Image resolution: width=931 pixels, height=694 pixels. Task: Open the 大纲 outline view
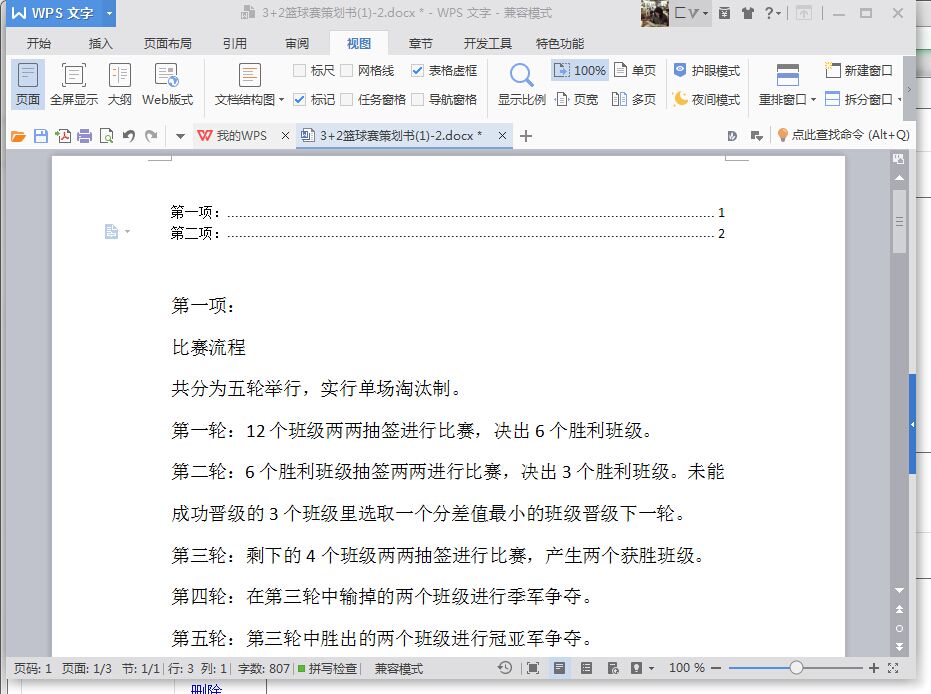(119, 84)
